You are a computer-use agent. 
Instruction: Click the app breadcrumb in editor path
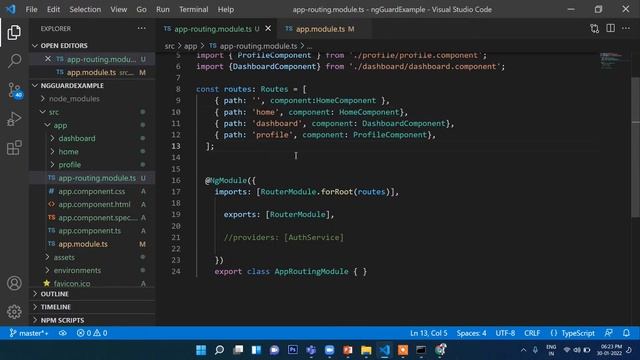(x=190, y=46)
